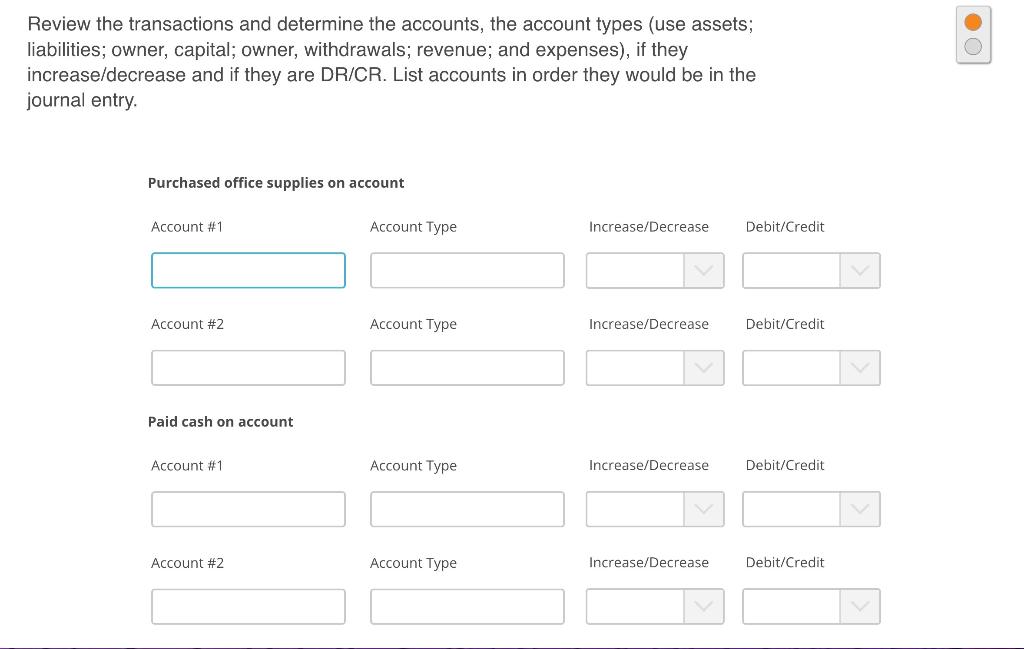Viewport: 1024px width, 649px height.
Task: Expand Debit/Credit dropdown for supplies Account #2
Action: 811,368
